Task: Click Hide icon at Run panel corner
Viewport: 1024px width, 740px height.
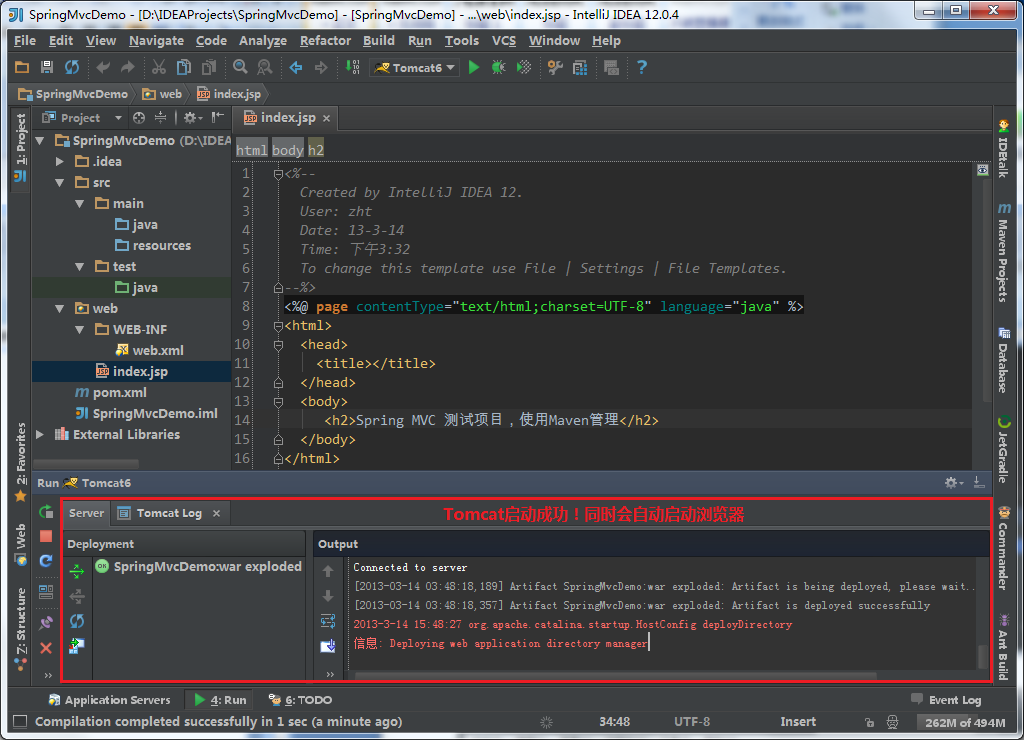Action: click(x=978, y=483)
